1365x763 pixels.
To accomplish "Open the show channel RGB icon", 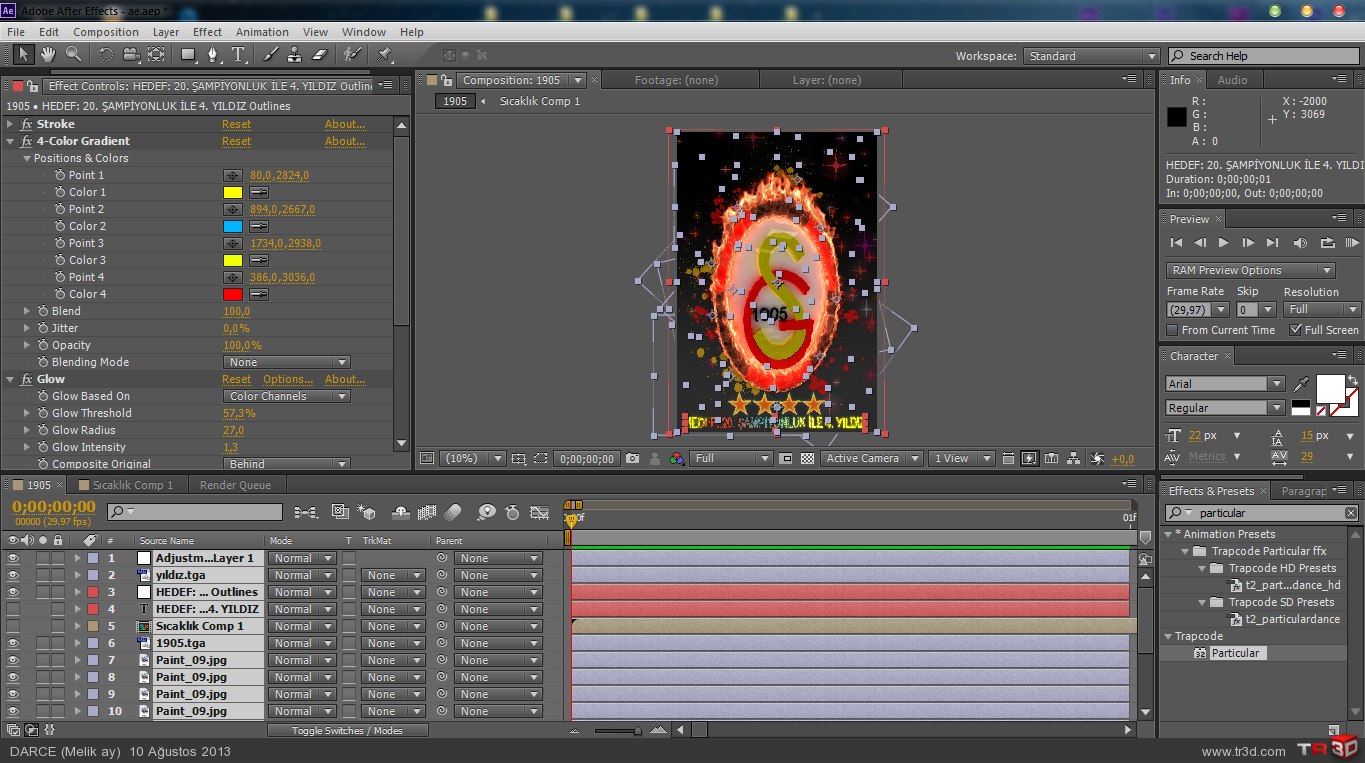I will coord(677,459).
